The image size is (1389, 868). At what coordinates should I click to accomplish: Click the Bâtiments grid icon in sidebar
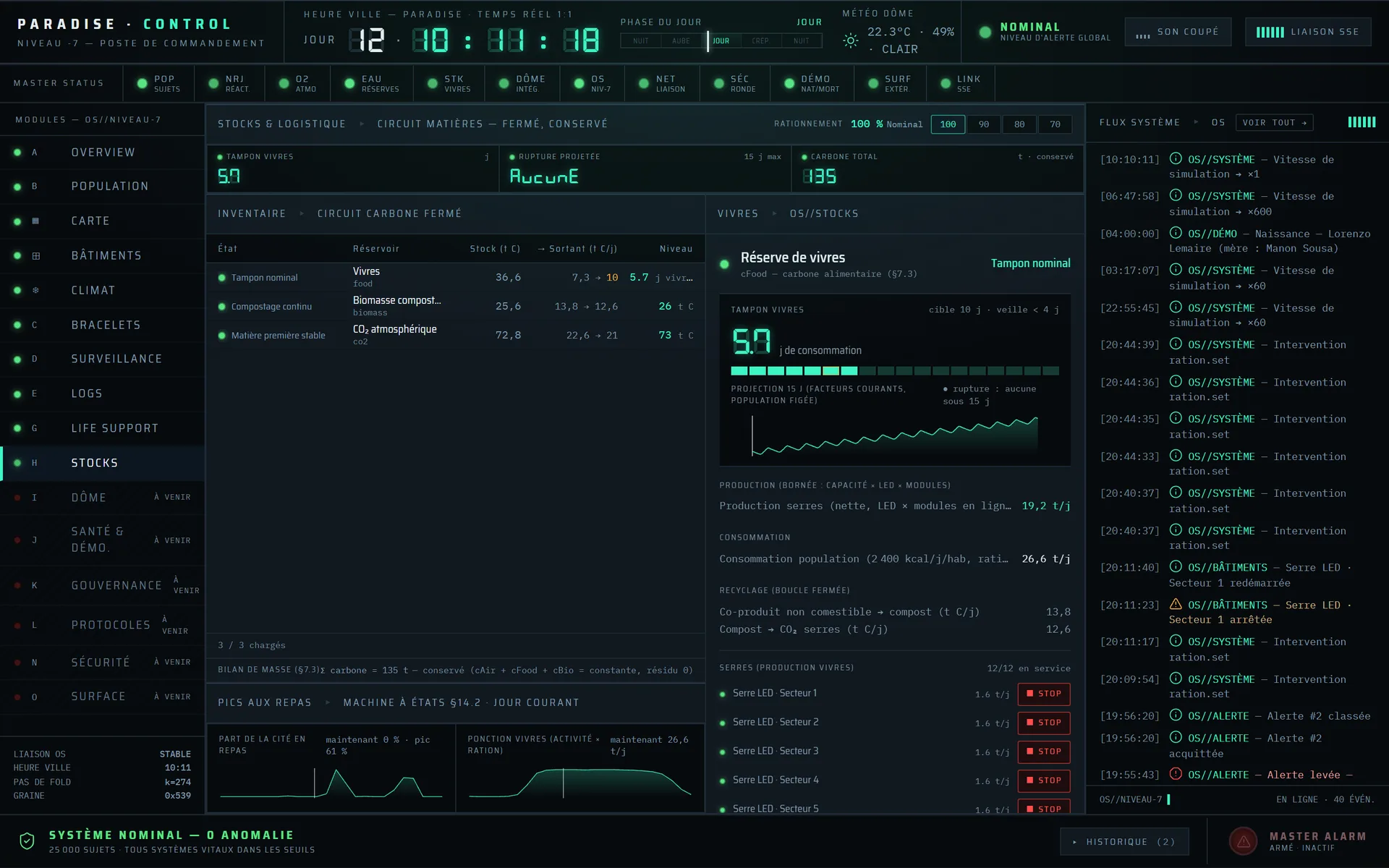(x=35, y=255)
